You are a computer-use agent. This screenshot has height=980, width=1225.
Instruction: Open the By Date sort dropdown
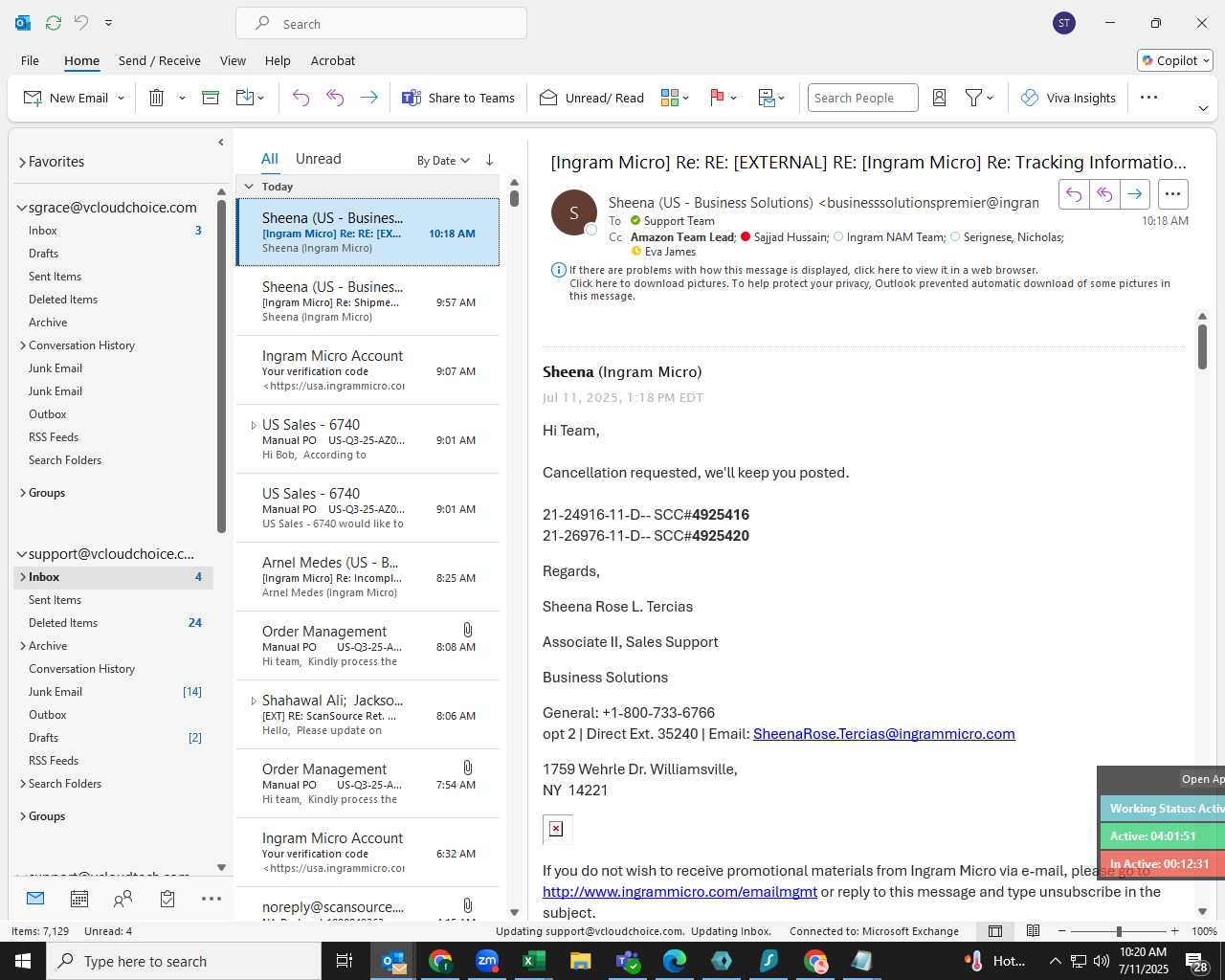[443, 161]
